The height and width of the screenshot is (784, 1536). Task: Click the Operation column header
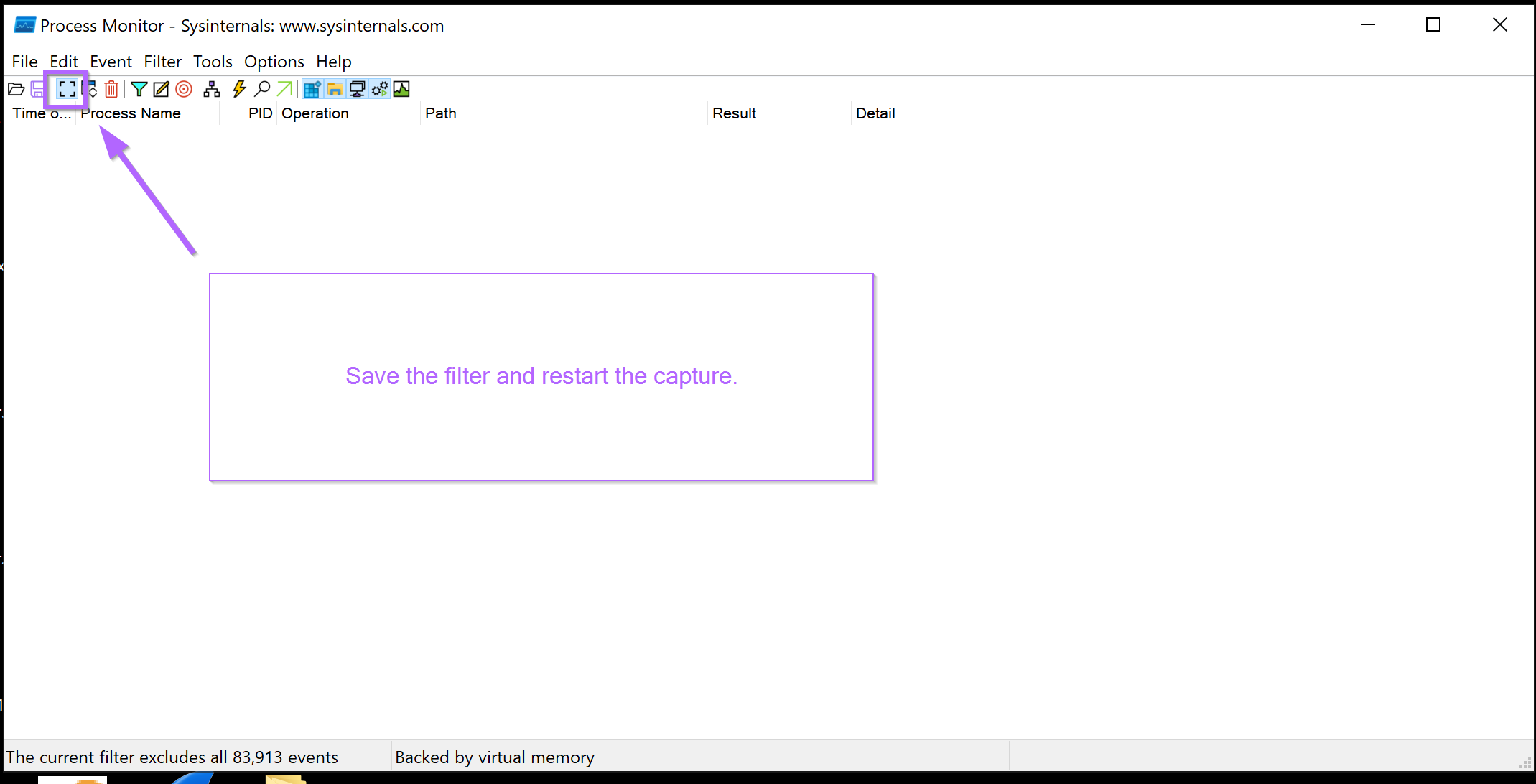click(315, 113)
